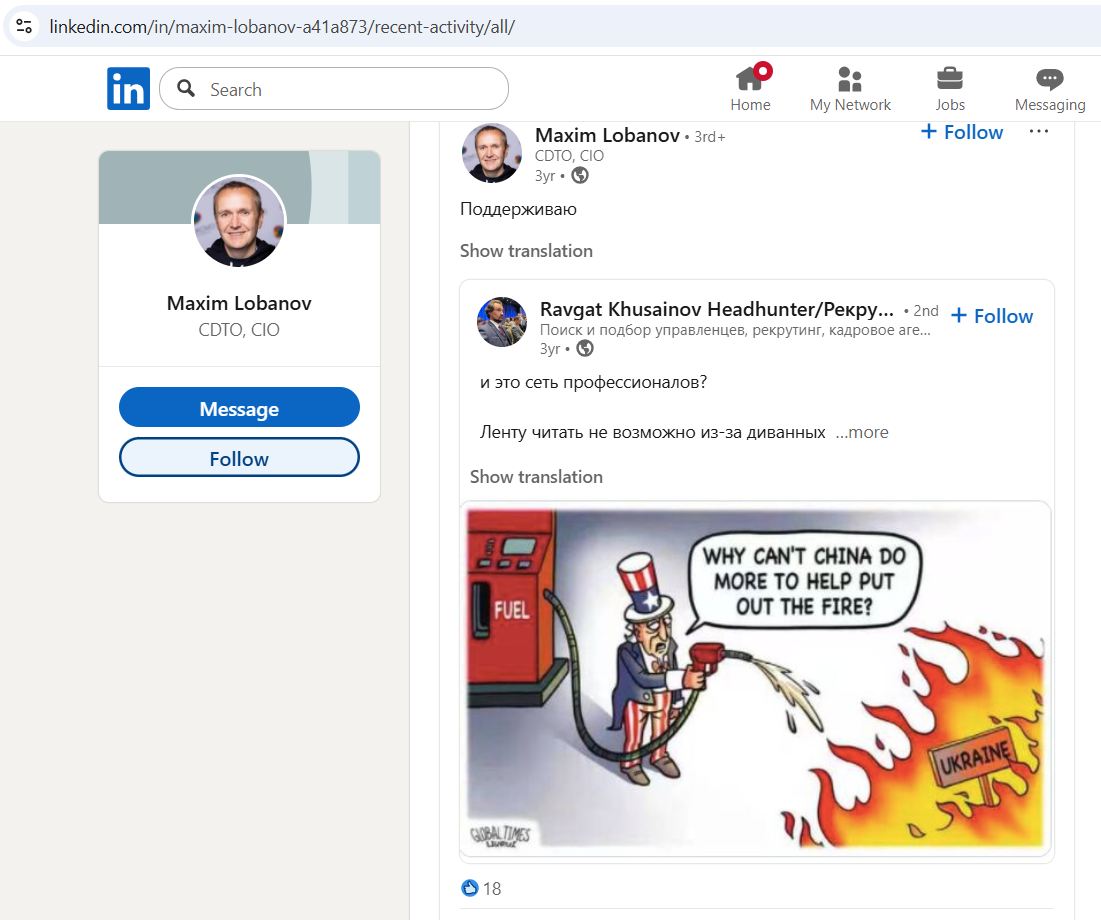Click the like reaction icon showing 18

click(470, 888)
